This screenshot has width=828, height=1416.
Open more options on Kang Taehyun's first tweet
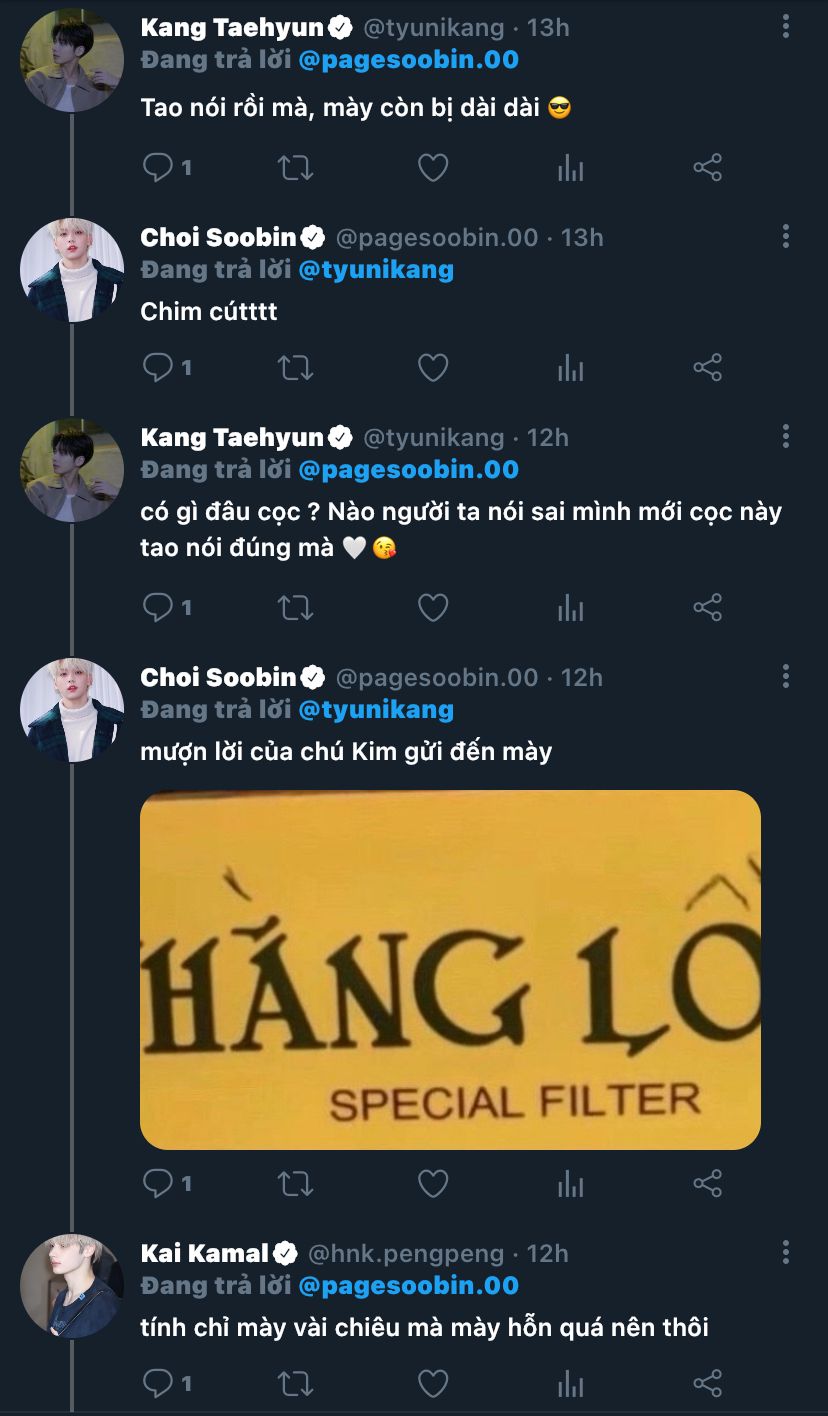786,27
